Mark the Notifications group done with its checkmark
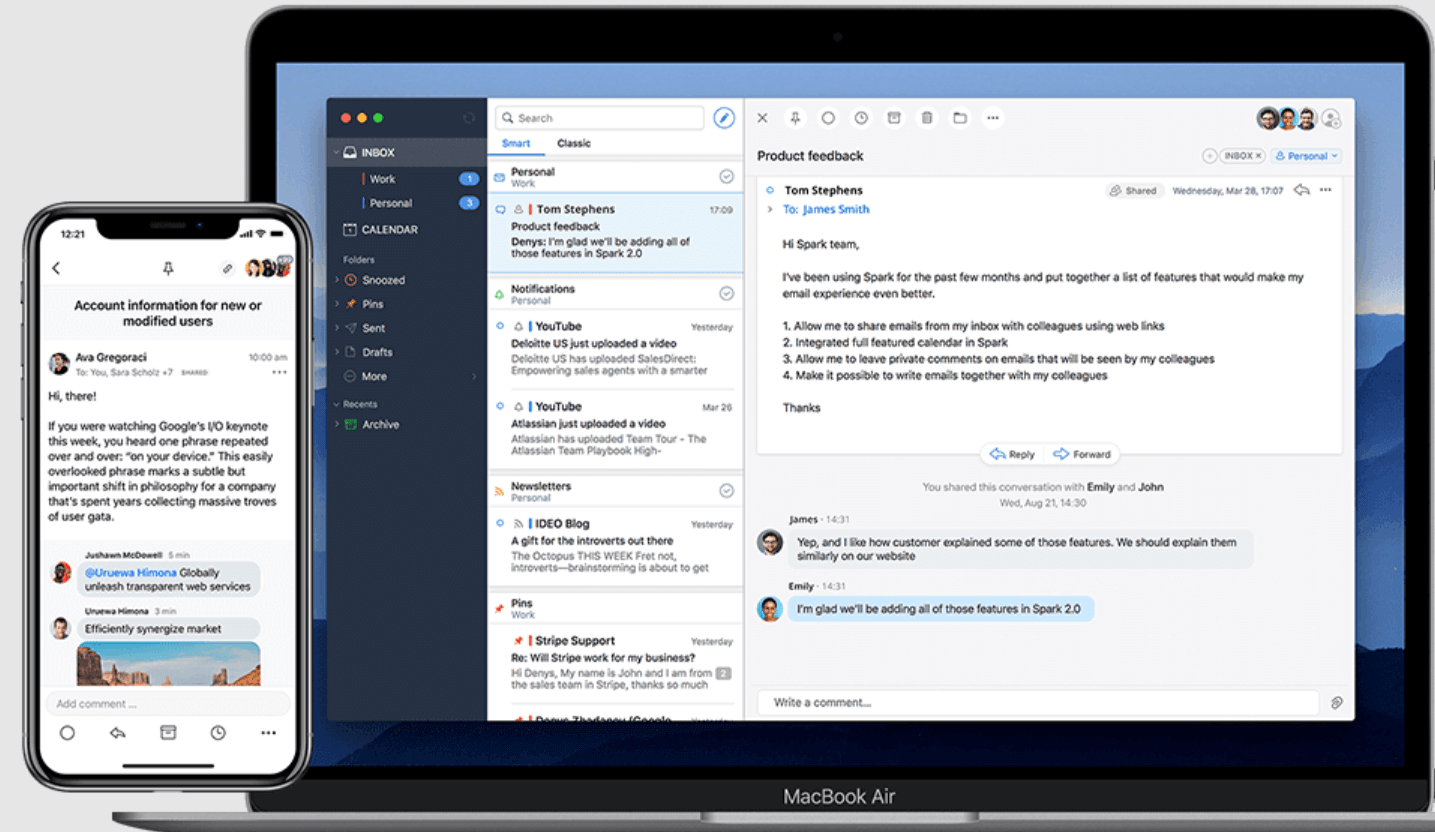This screenshot has width=1435, height=832. tap(727, 294)
